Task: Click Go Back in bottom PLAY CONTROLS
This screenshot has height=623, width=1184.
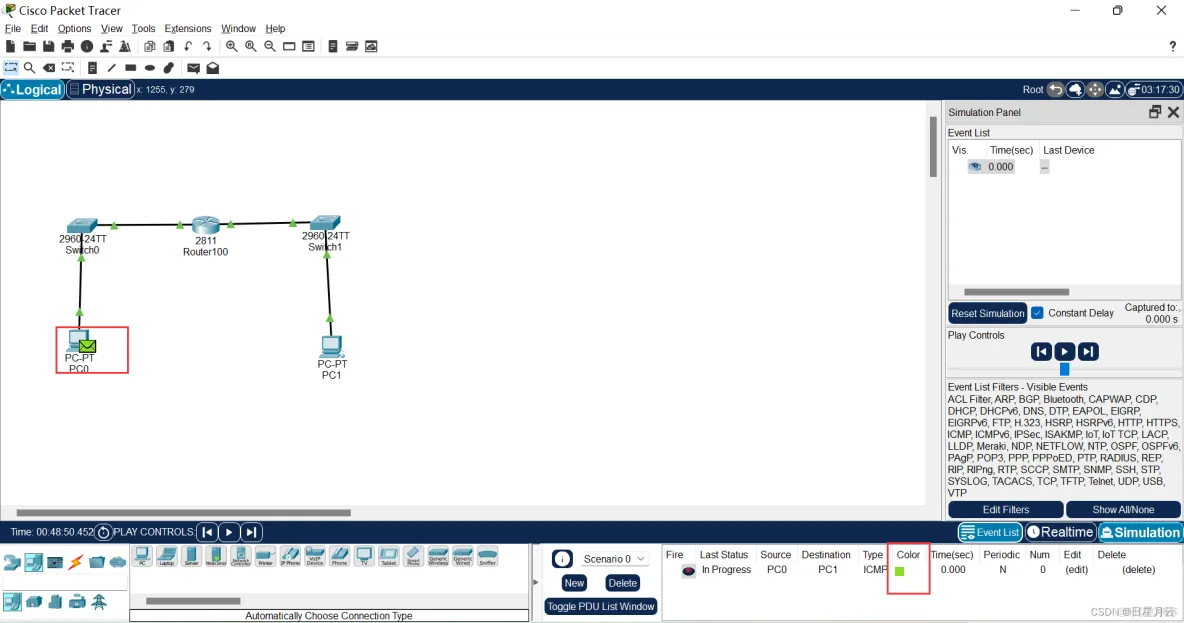Action: pyautogui.click(x=207, y=532)
